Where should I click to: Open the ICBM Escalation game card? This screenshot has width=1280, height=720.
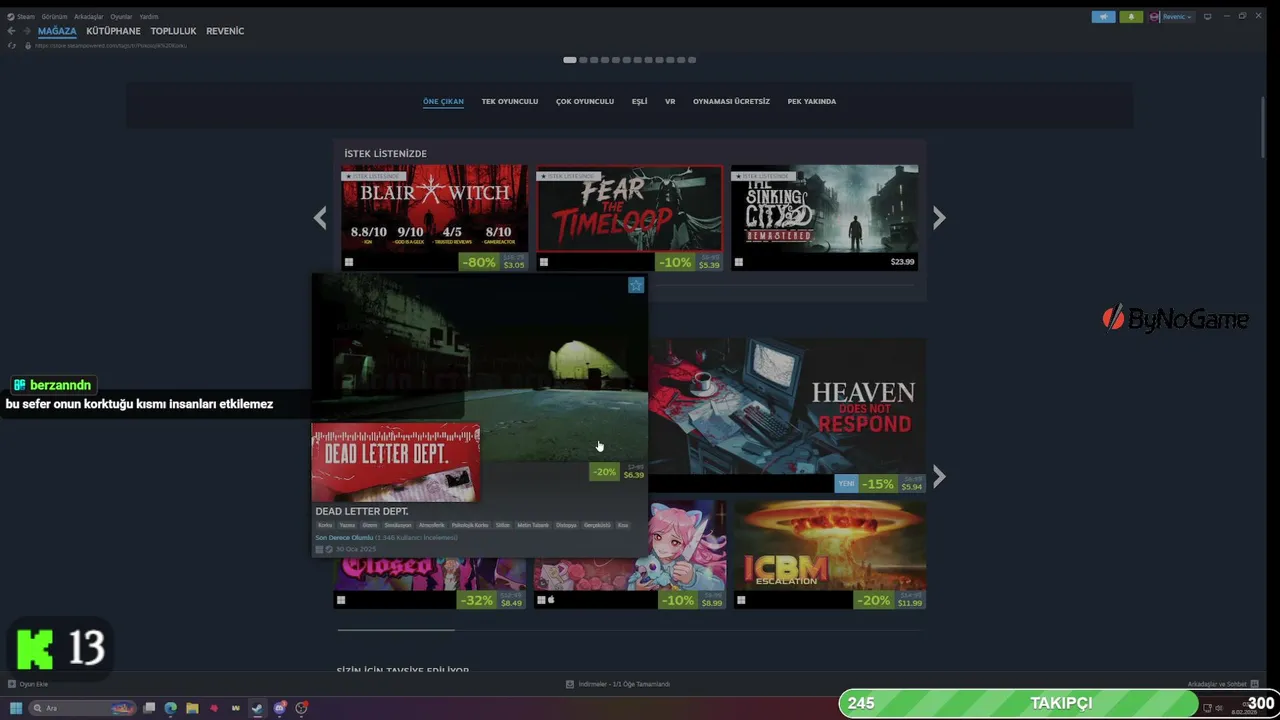830,554
